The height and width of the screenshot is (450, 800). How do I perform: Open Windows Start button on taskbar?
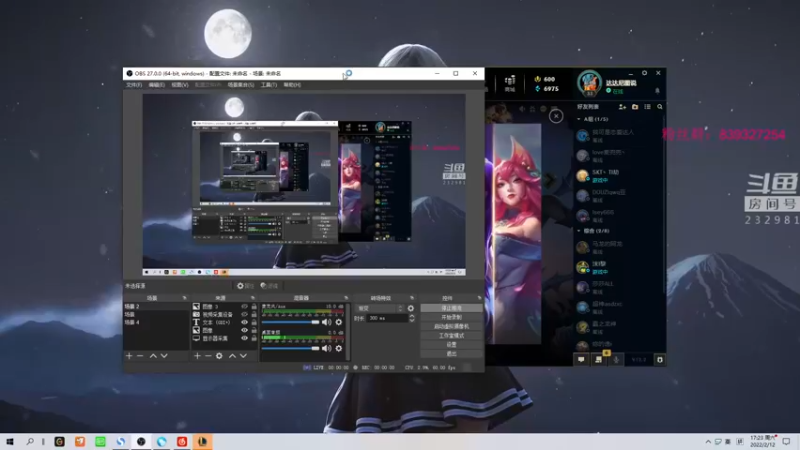[x=10, y=442]
